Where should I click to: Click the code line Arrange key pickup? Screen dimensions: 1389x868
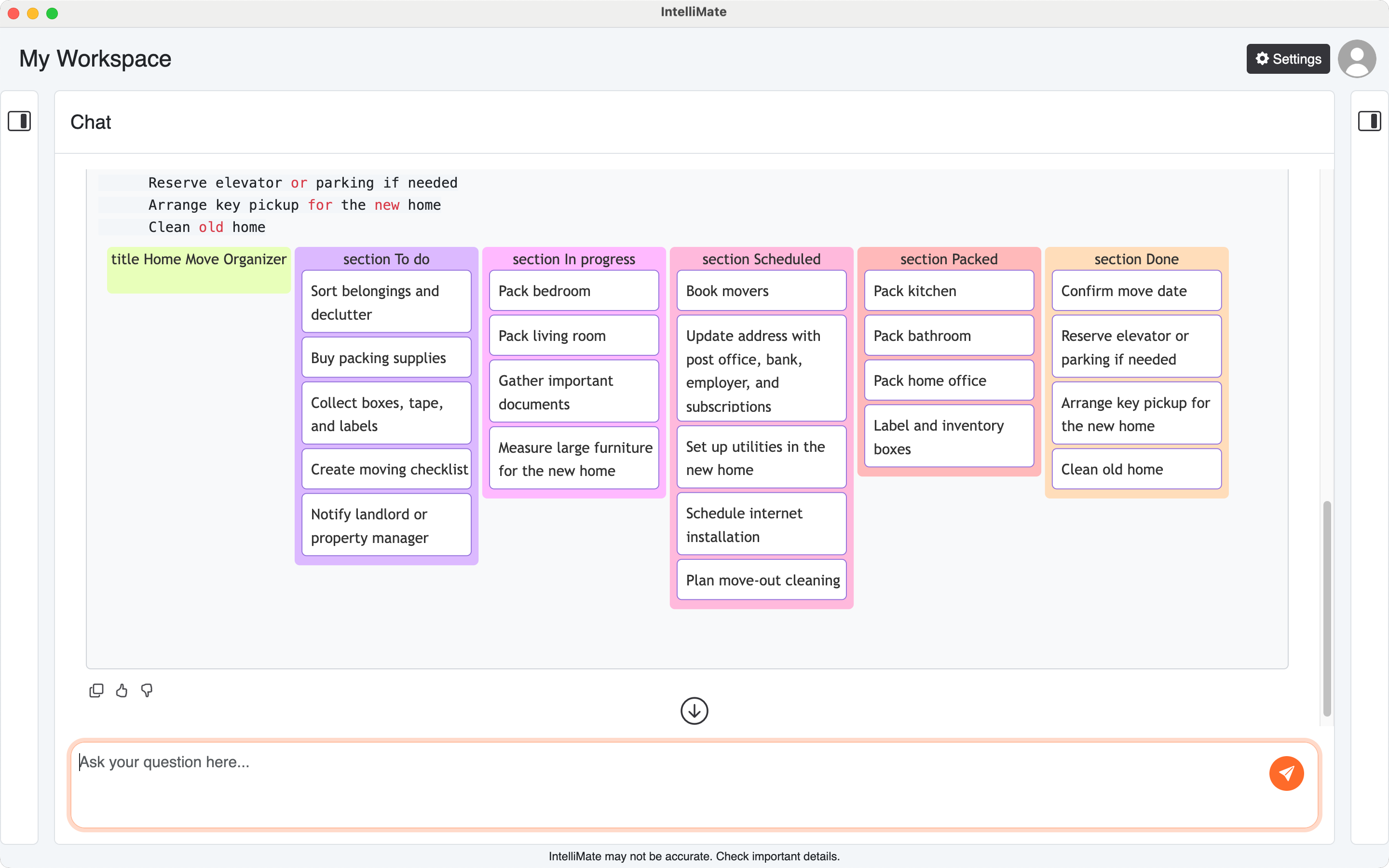point(295,205)
